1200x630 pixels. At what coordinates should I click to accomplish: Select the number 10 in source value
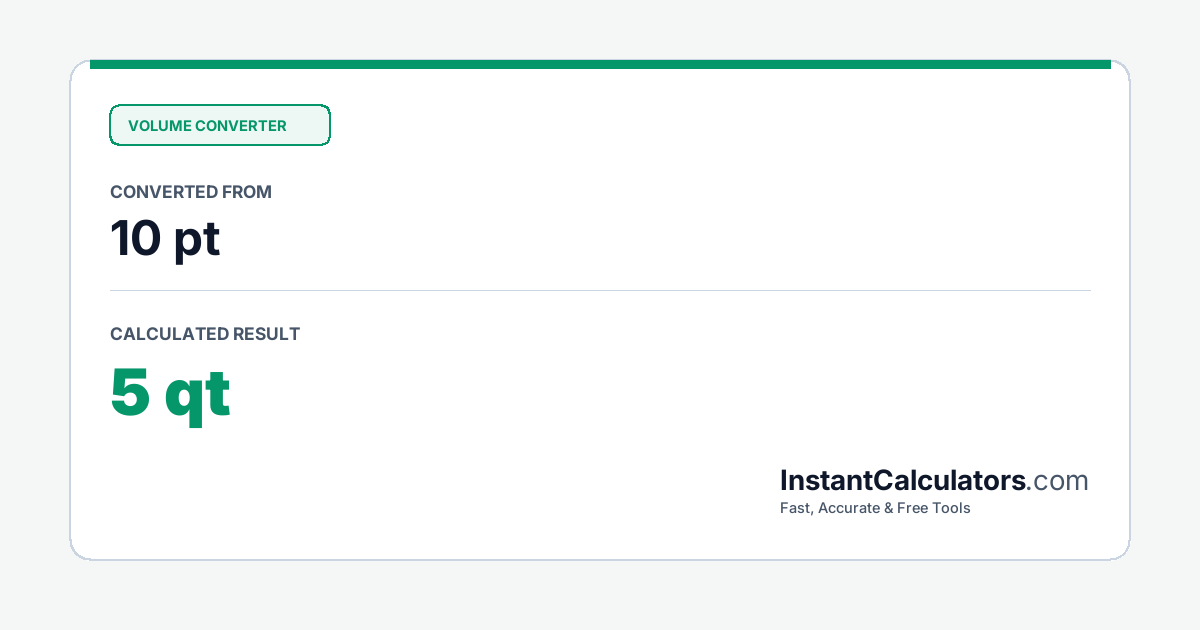pyautogui.click(x=134, y=239)
